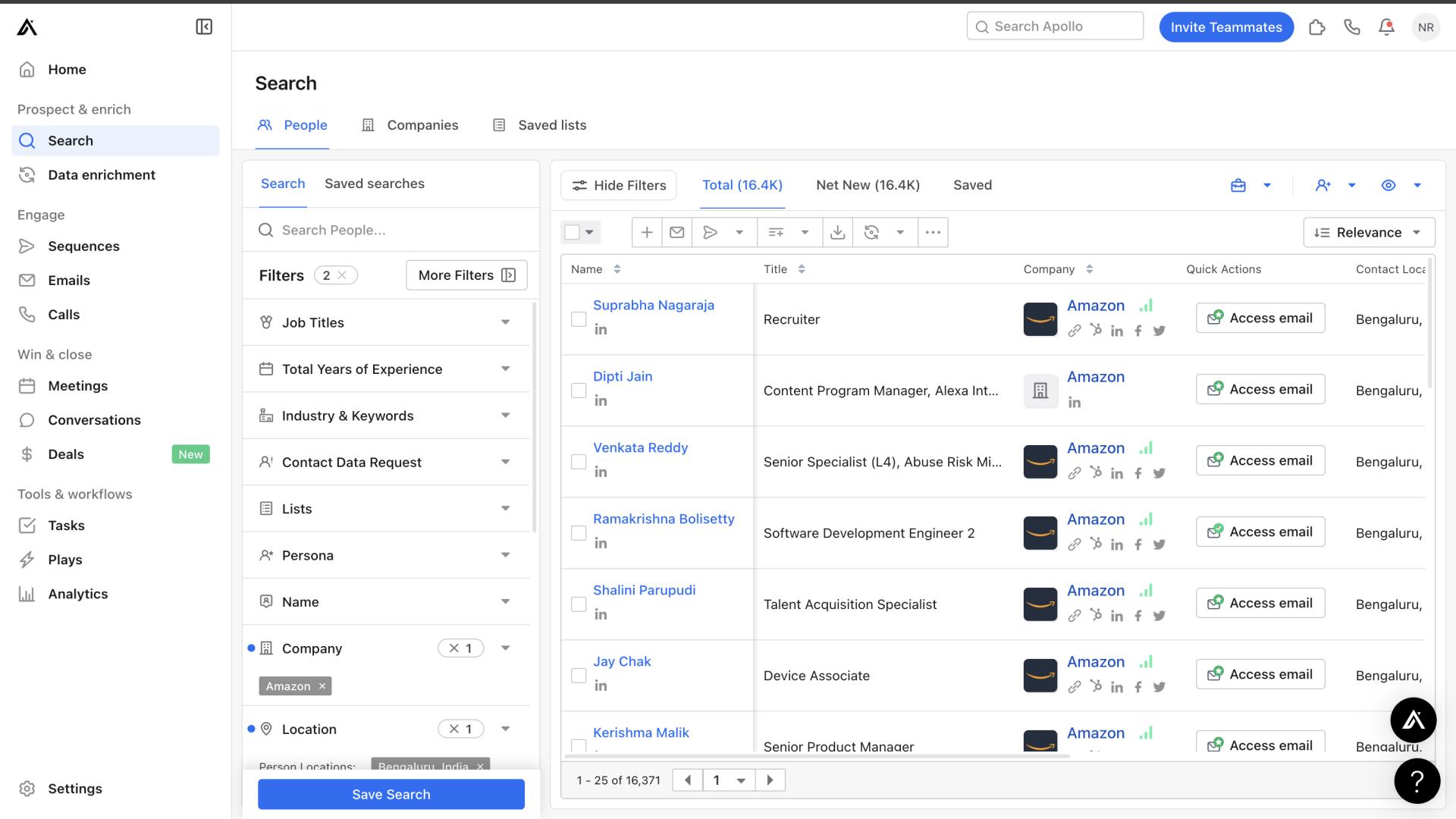
Task: Remove the Amazon company filter chip
Action: coord(322,686)
